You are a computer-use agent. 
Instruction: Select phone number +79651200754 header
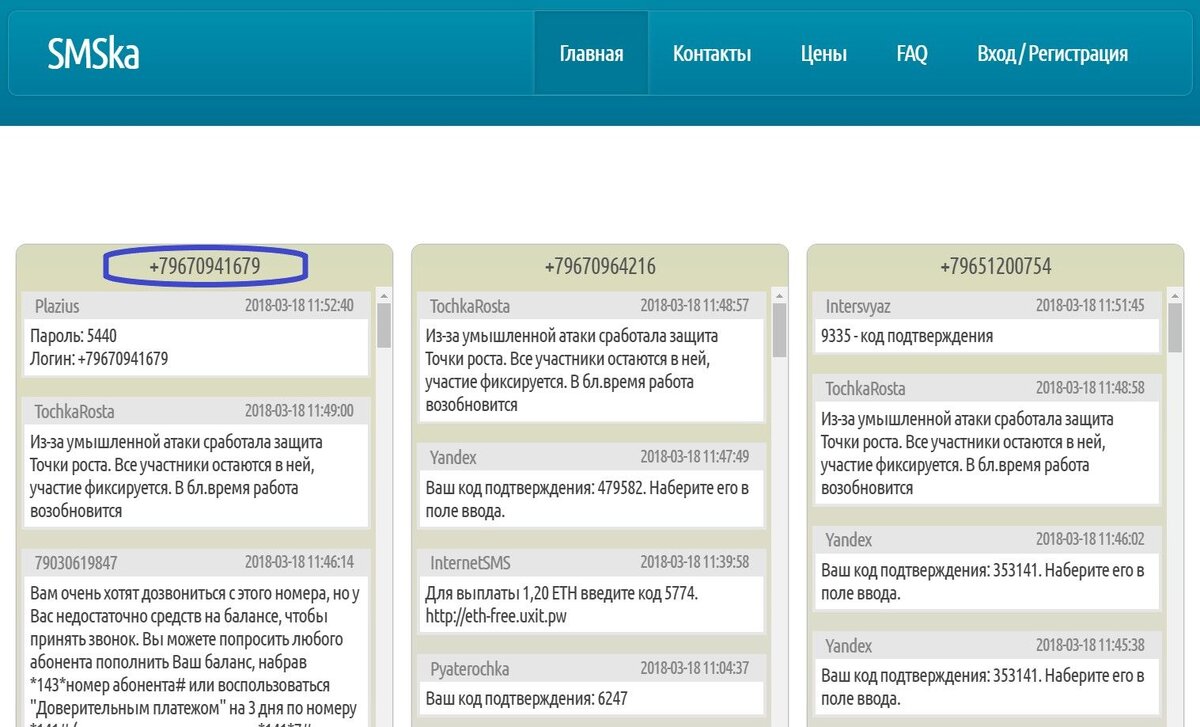coord(995,266)
